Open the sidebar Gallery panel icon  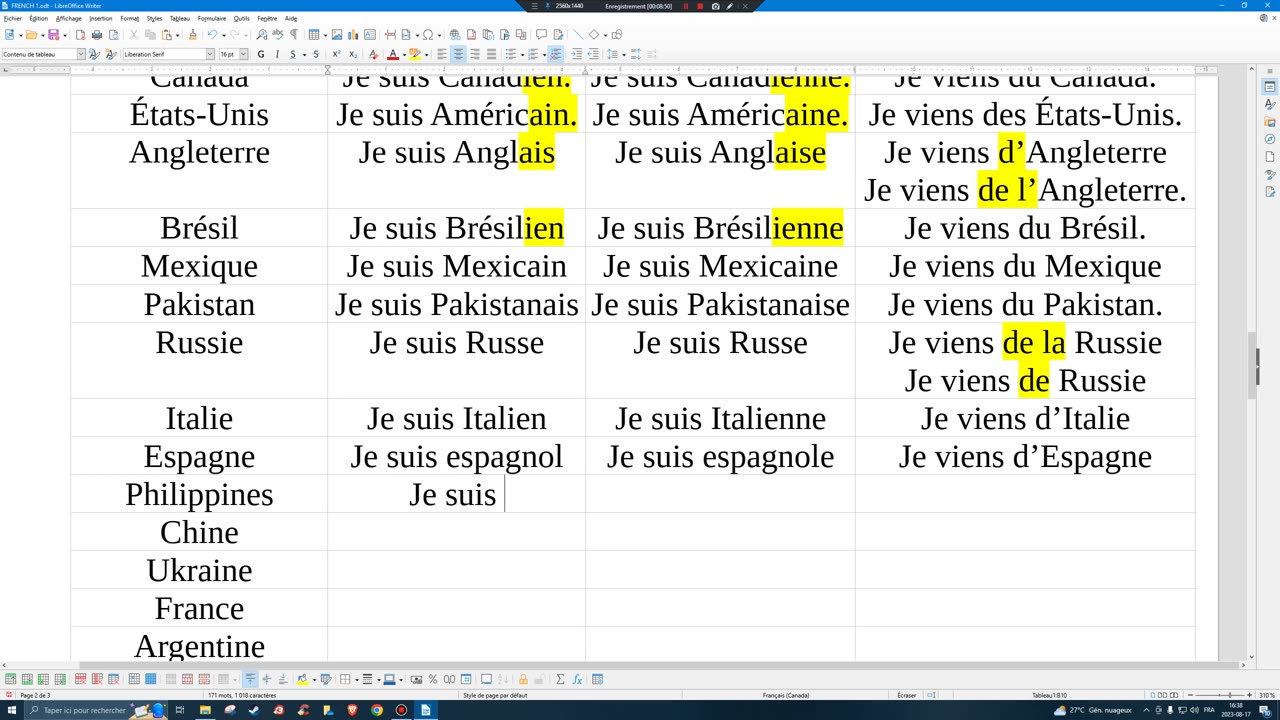(x=1270, y=122)
